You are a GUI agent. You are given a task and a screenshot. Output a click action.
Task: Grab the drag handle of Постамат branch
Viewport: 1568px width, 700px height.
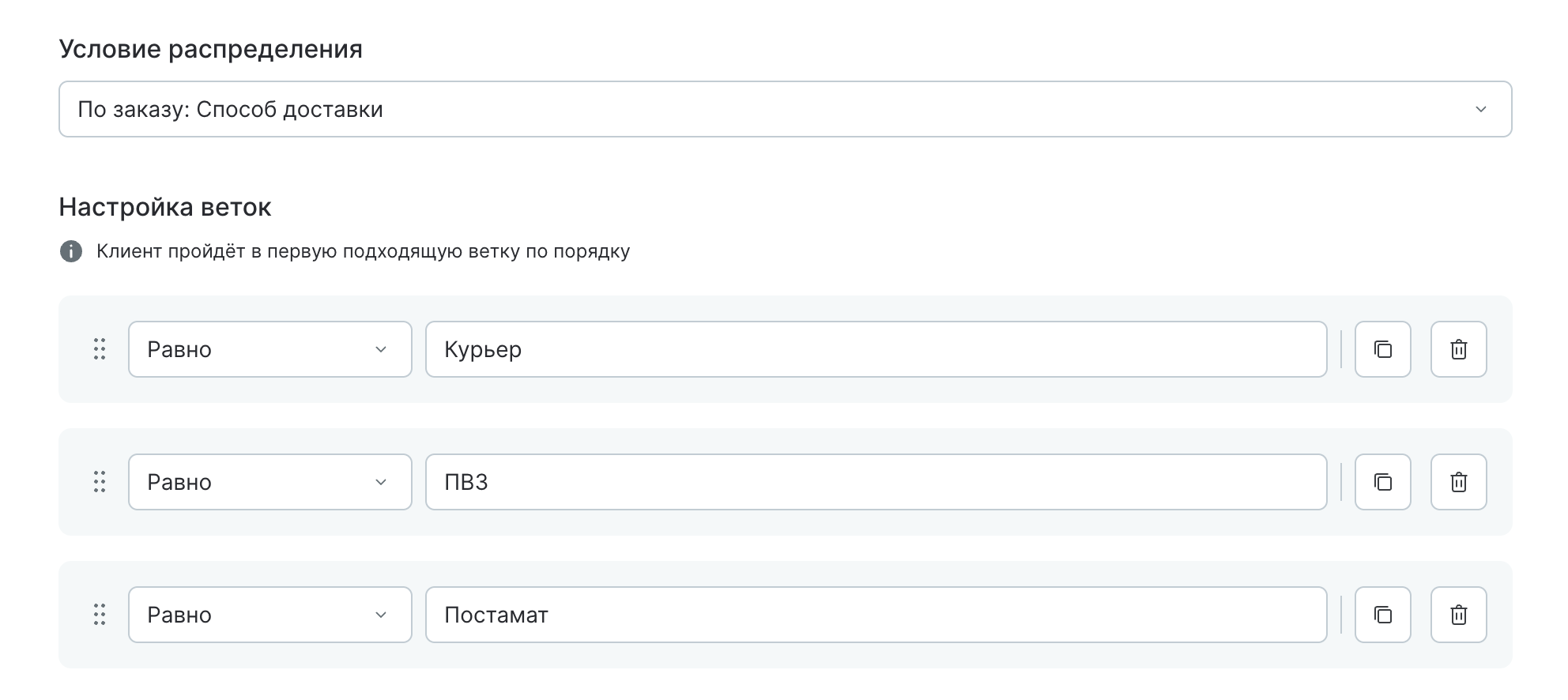click(100, 615)
